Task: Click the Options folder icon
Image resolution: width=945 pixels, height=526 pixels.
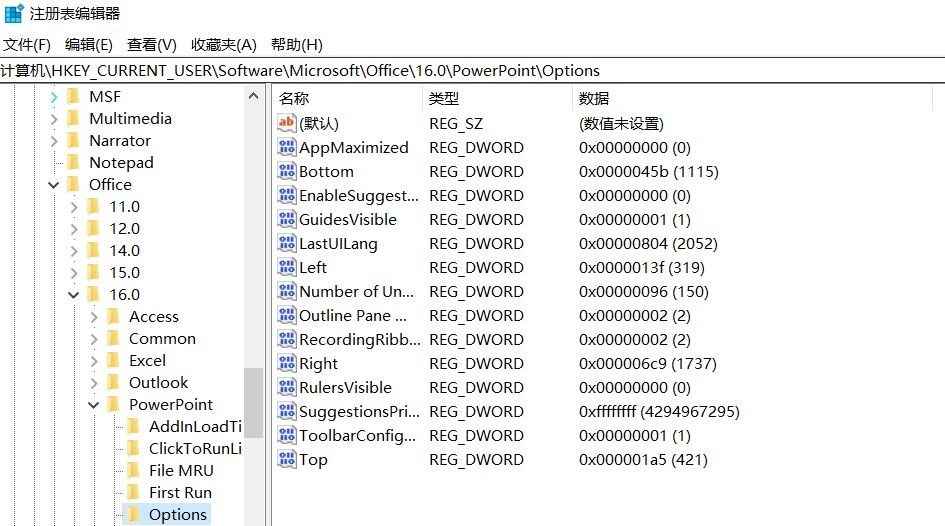Action: [x=134, y=514]
